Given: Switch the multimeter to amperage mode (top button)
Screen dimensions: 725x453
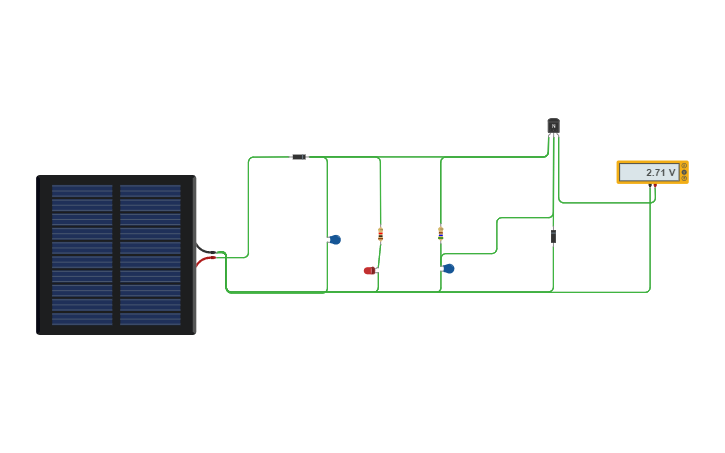Looking at the screenshot, I should pyautogui.click(x=684, y=165).
